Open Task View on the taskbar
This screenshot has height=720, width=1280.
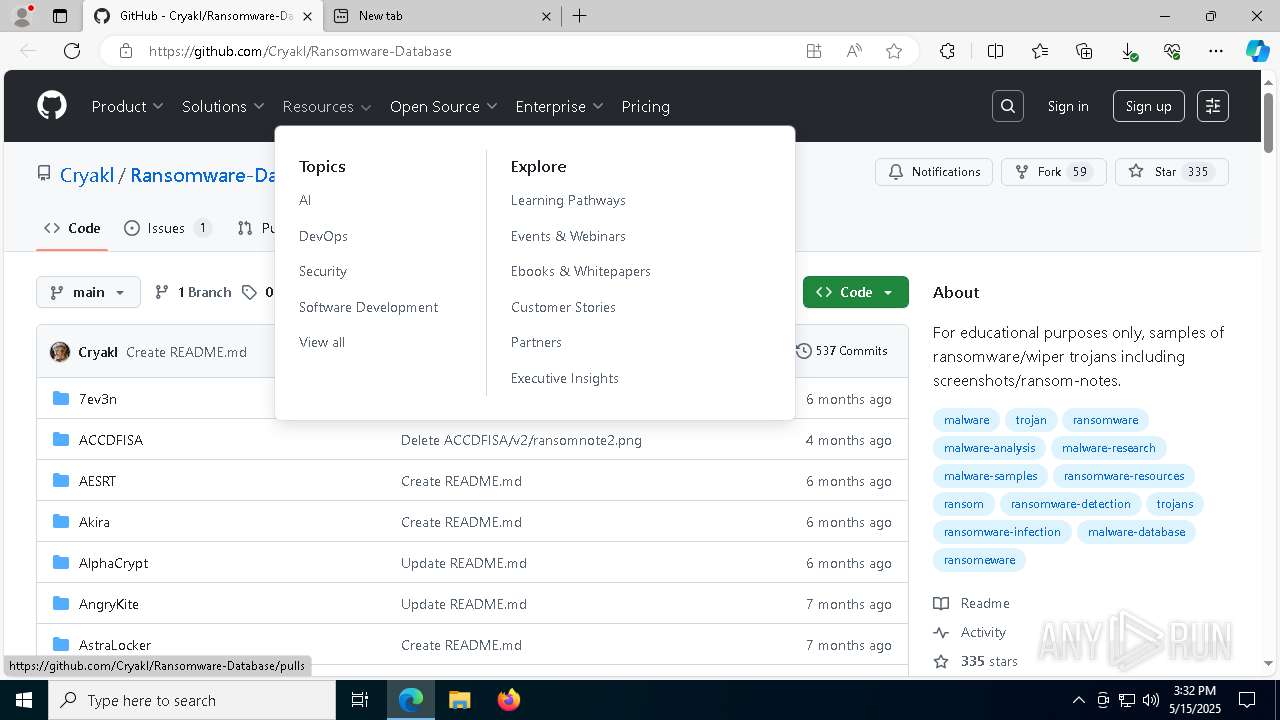360,700
